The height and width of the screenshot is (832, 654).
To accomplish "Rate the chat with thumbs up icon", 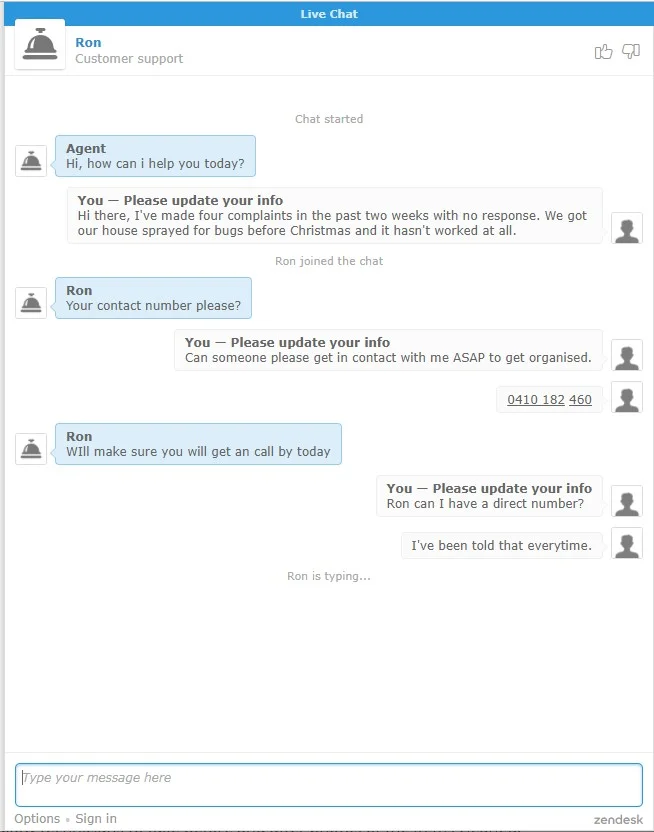I will click(603, 51).
